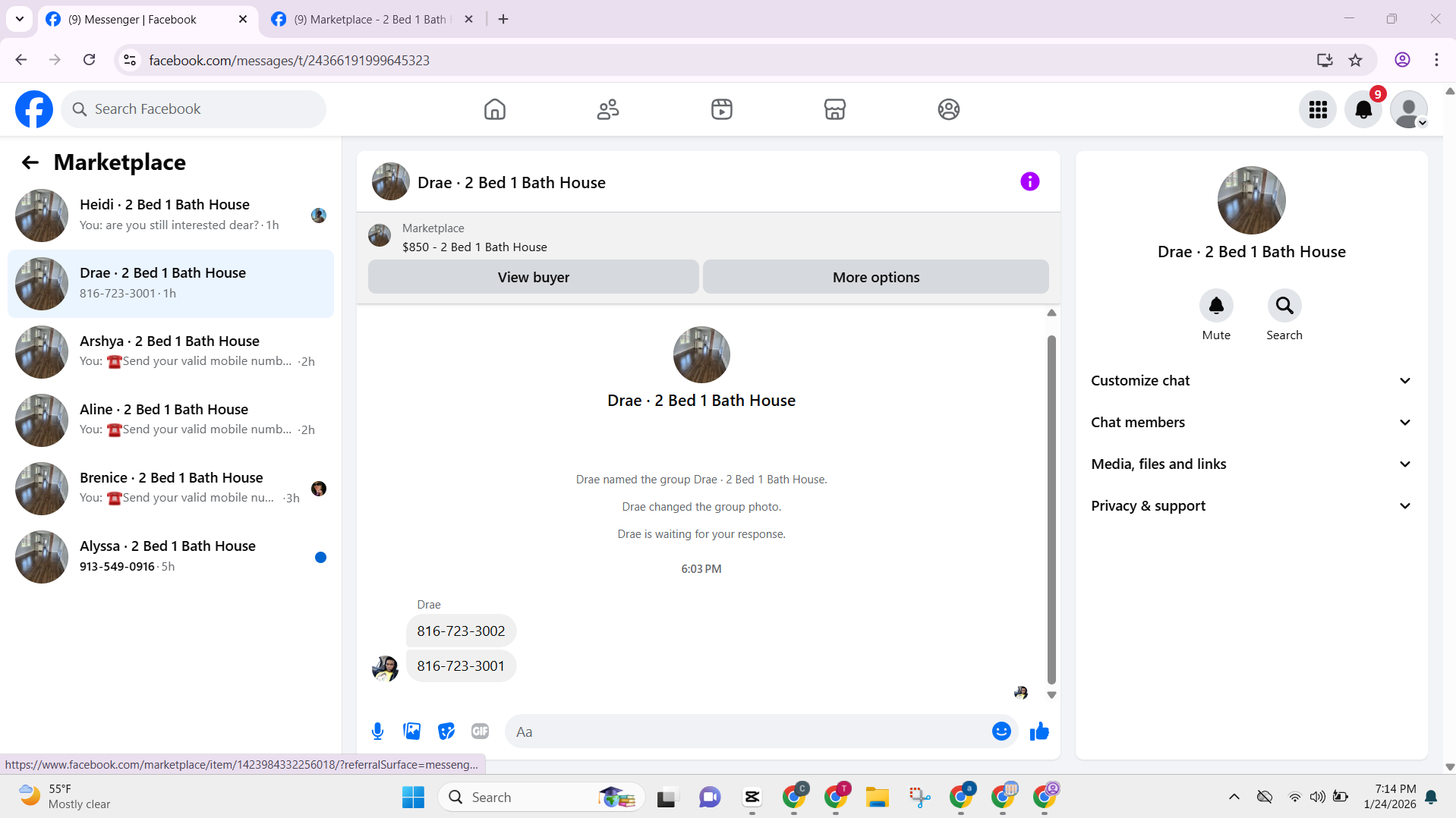The image size is (1456, 818).
Task: Open File Explorer from taskbar
Action: tap(877, 798)
